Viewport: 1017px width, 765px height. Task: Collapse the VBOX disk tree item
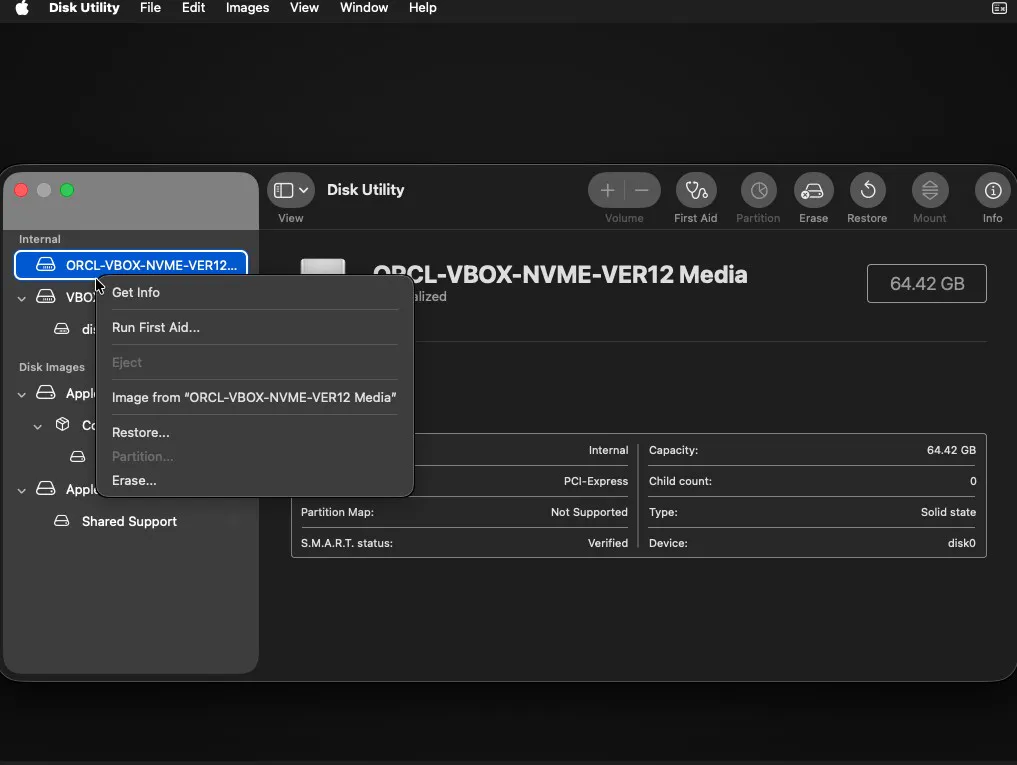tap(22, 298)
